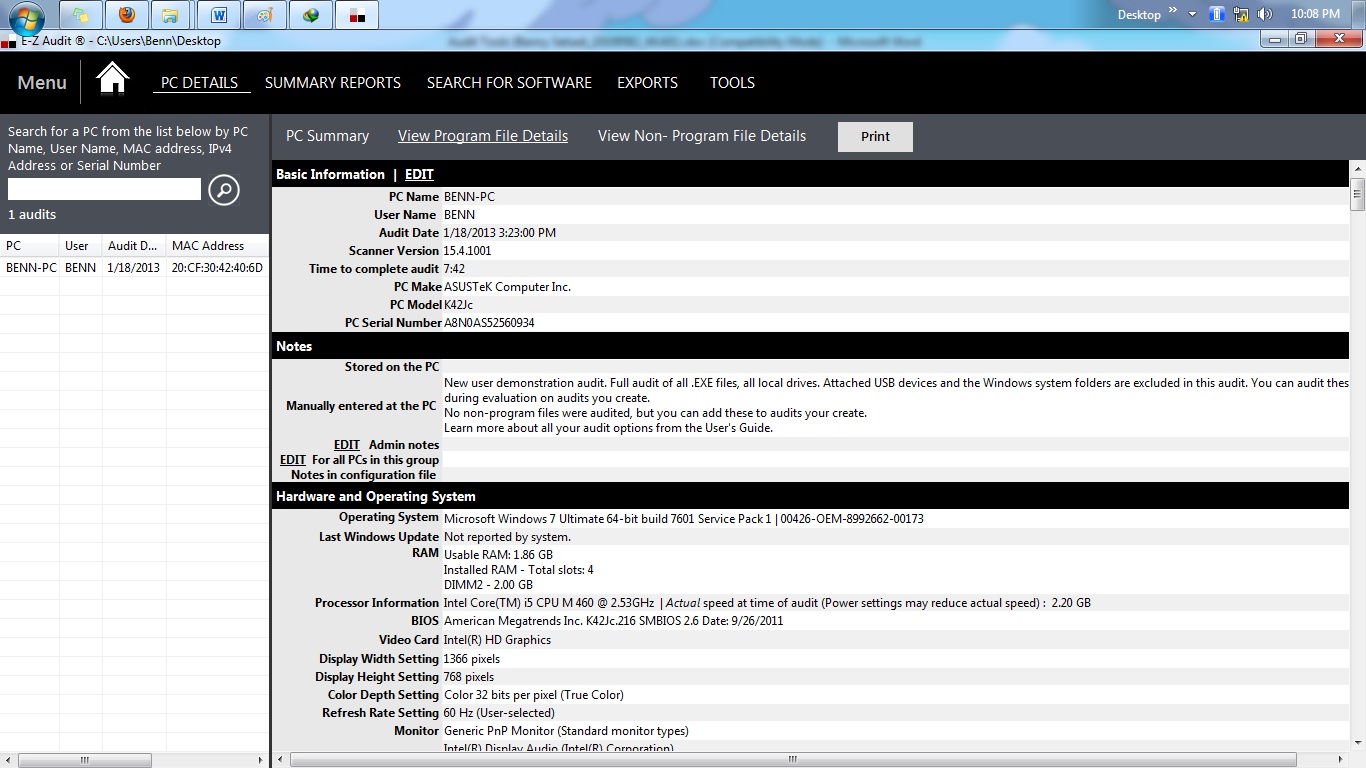1366x768 pixels.
Task: Click EDIT next to Basic Information
Action: 419,174
